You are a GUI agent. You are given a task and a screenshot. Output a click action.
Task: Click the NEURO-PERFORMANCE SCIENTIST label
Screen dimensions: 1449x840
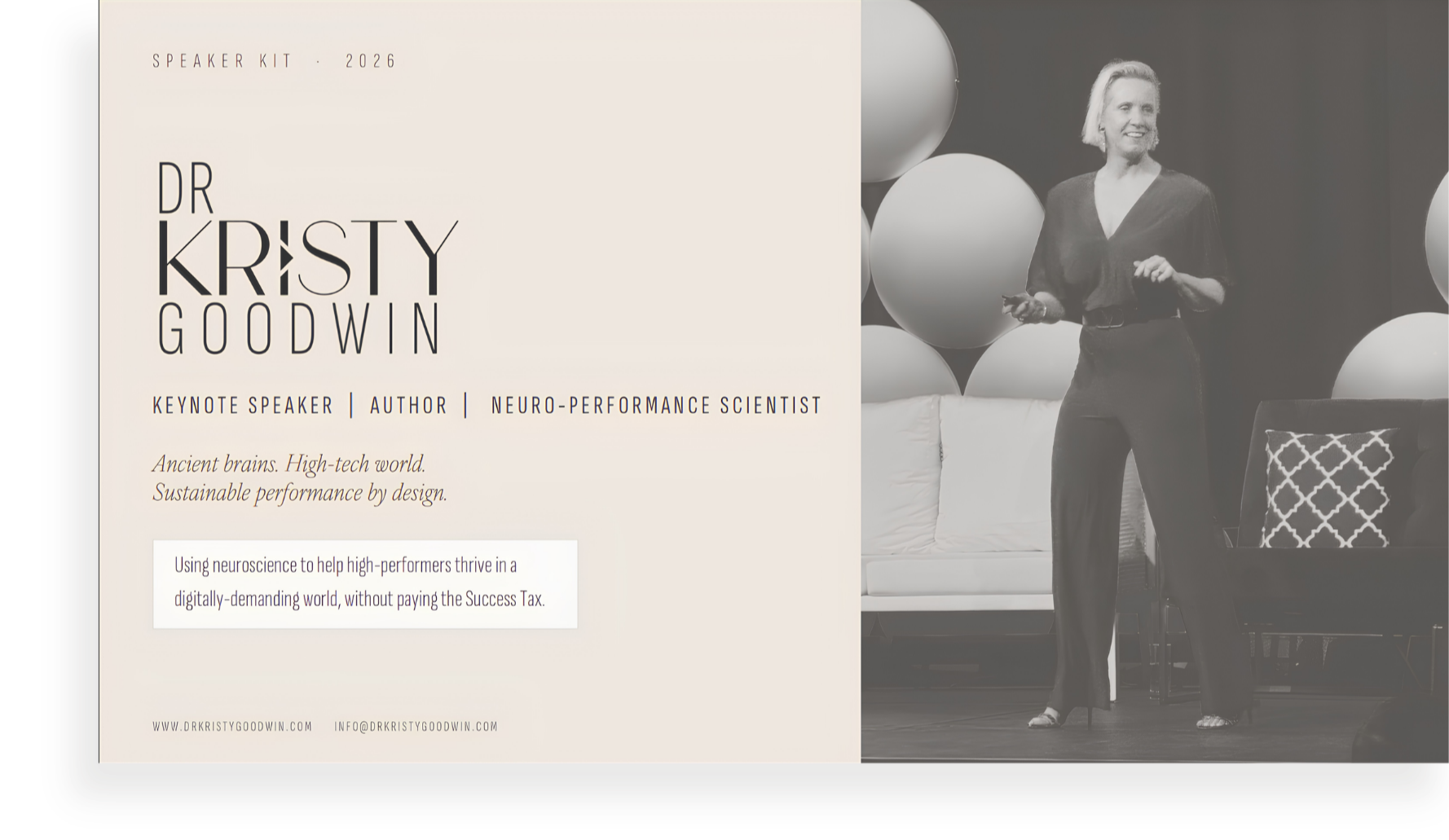[x=656, y=405]
